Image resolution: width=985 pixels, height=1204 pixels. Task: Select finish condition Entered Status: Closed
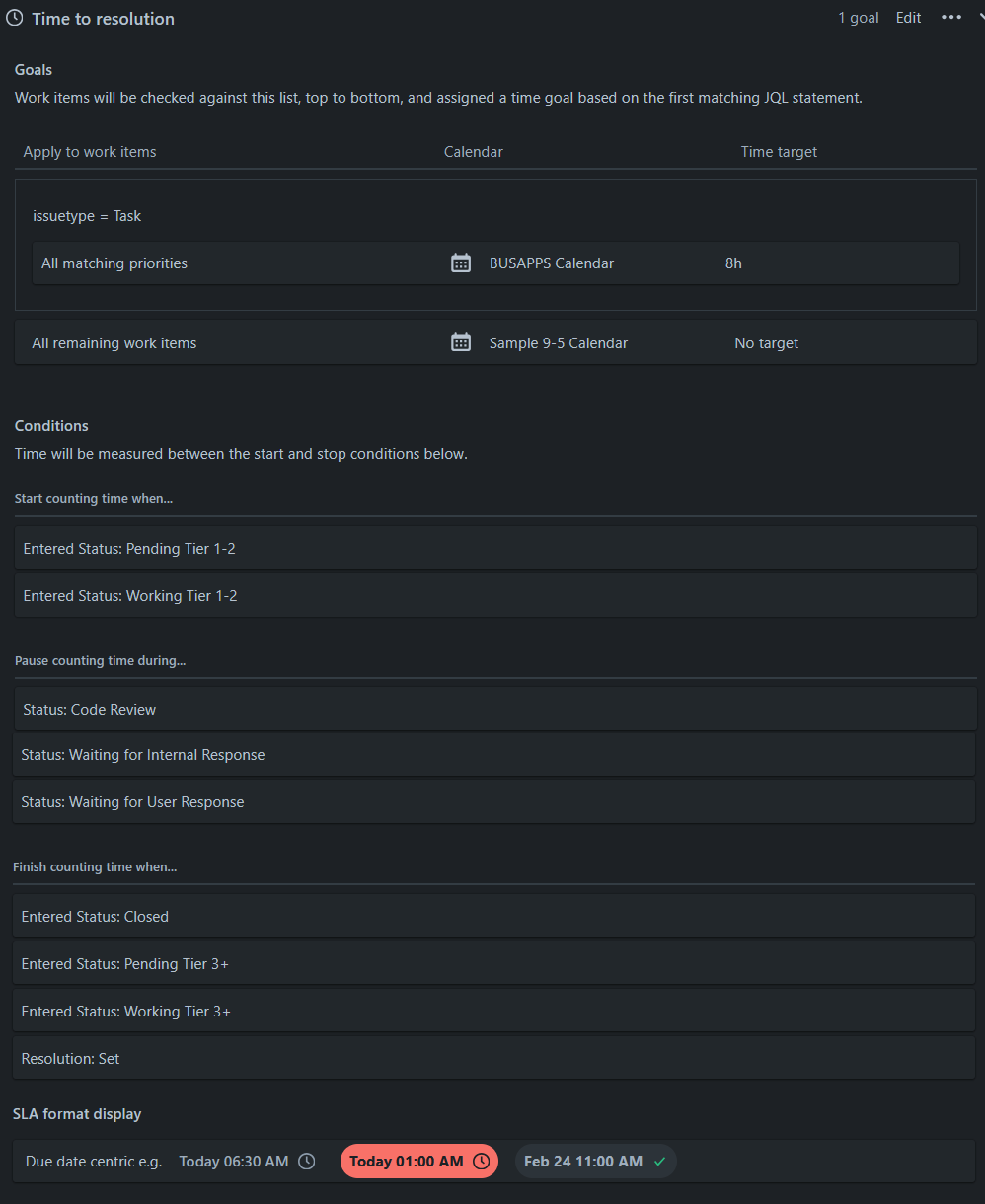493,917
